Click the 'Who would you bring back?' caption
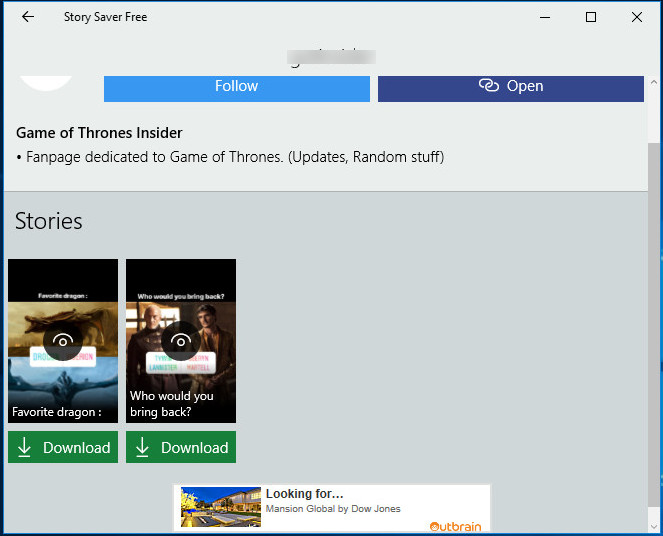Image resolution: width=663 pixels, height=536 pixels. [x=172, y=404]
